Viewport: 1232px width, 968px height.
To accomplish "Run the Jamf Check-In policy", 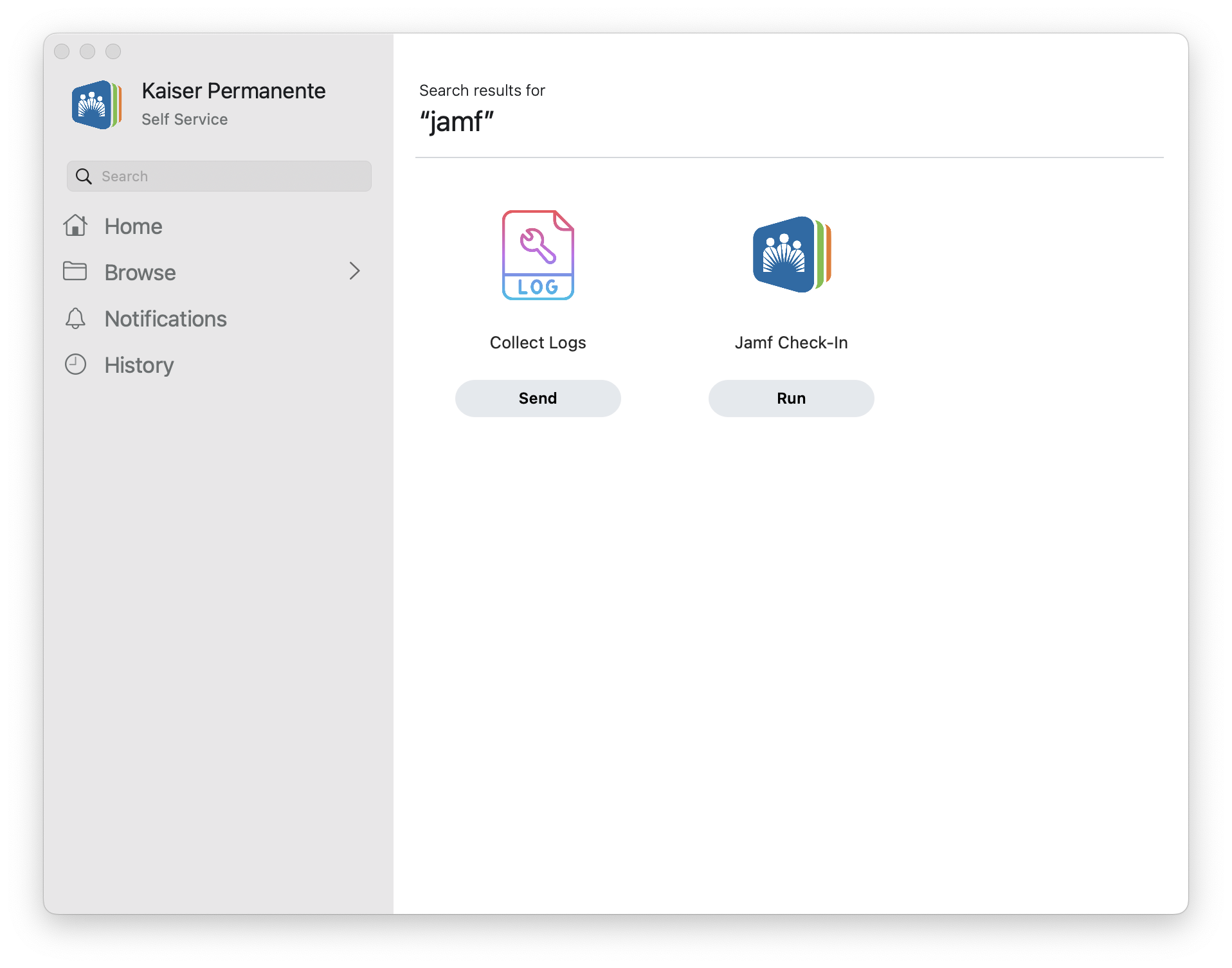I will (792, 399).
